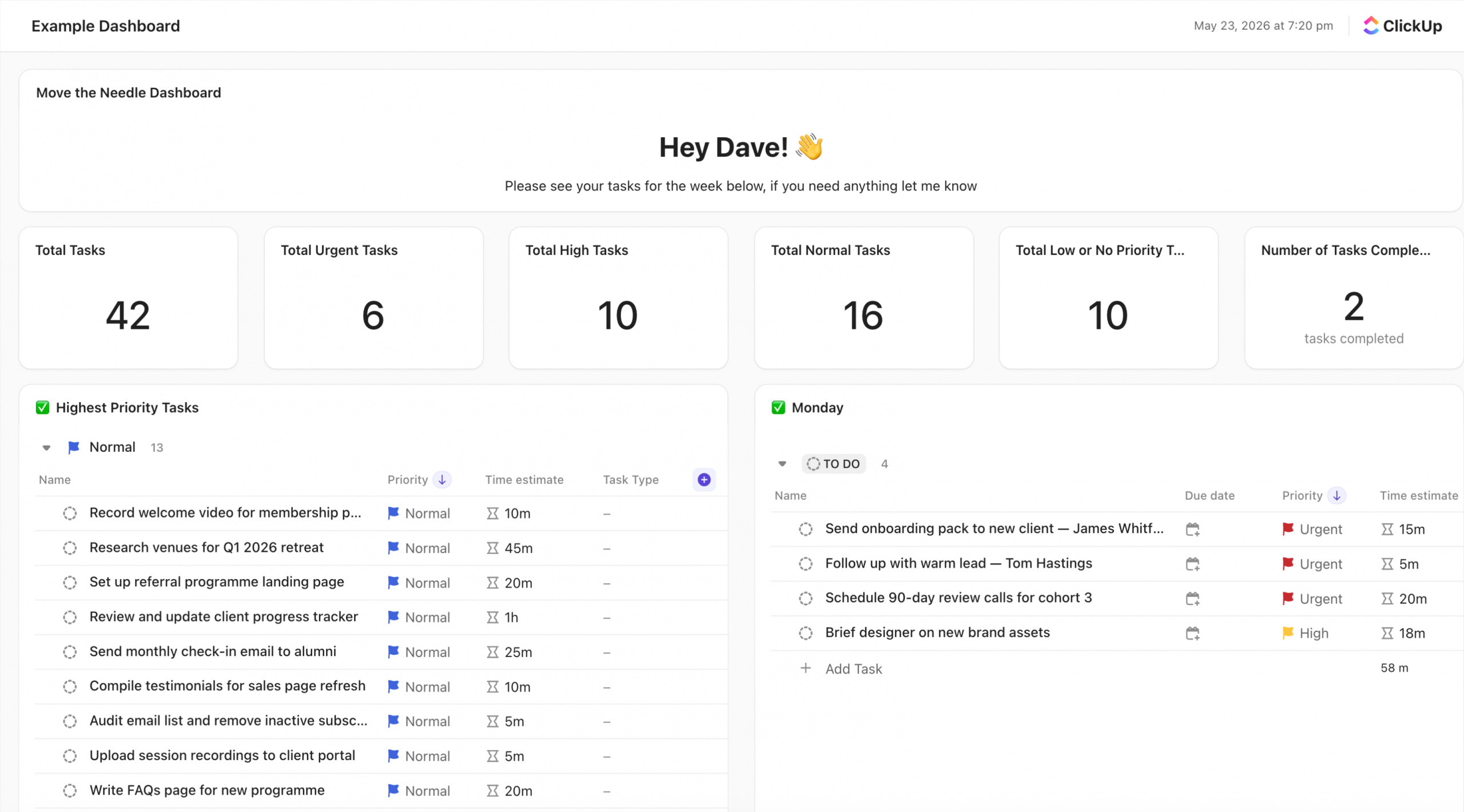Click the Total Low or No Priority count 10
Image resolution: width=1464 pixels, height=812 pixels.
[x=1108, y=315]
